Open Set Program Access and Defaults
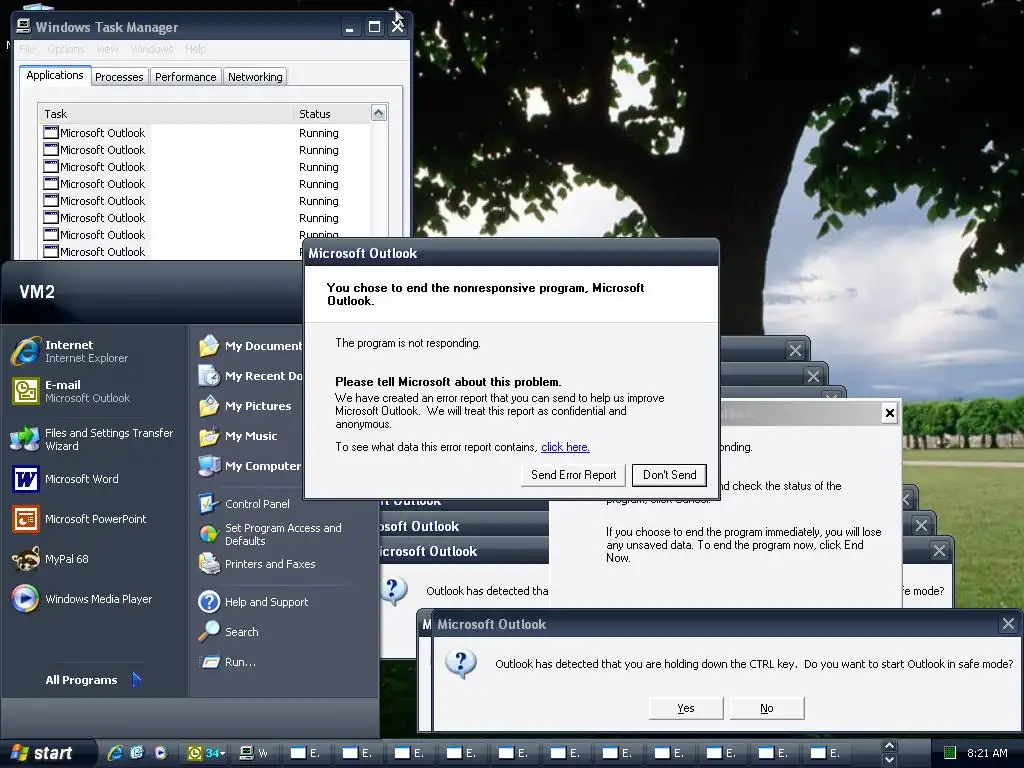This screenshot has width=1024, height=768. [271, 534]
